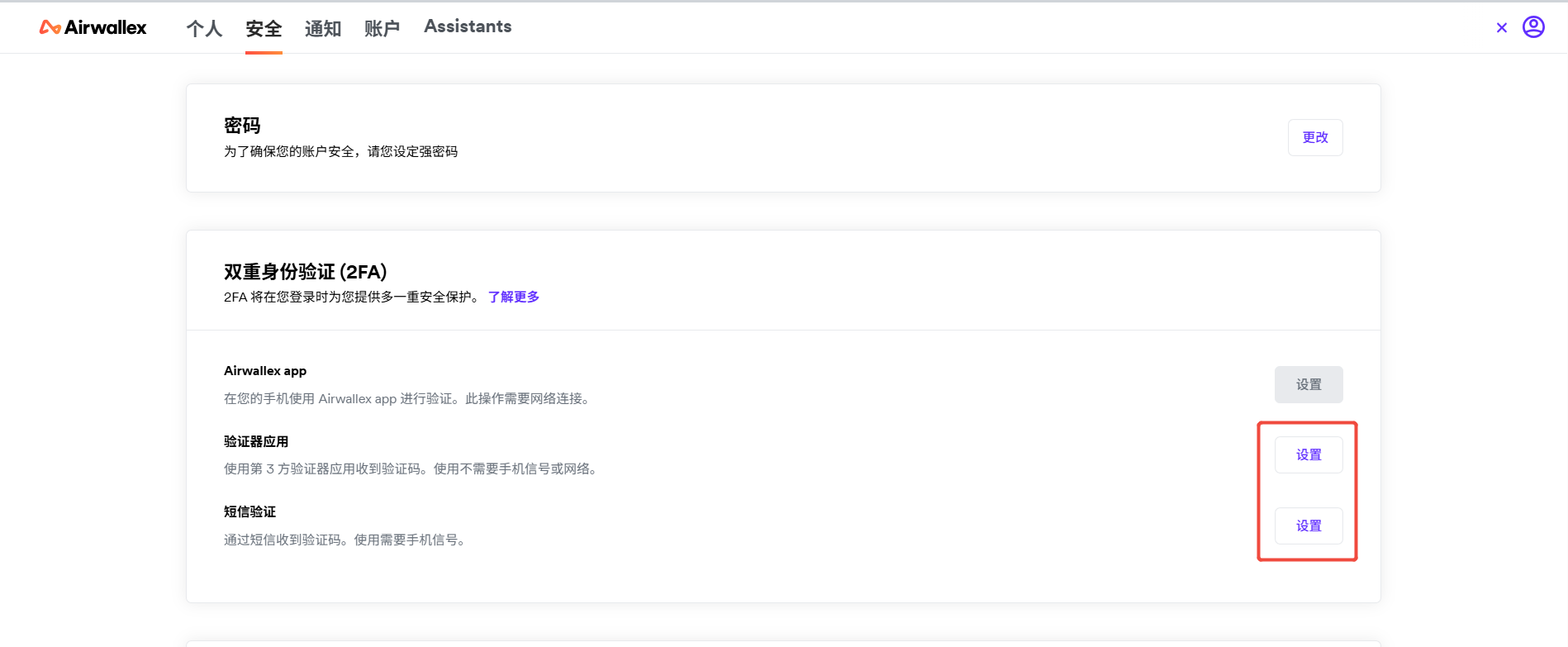Click the Airwallex logo icon

tap(50, 27)
